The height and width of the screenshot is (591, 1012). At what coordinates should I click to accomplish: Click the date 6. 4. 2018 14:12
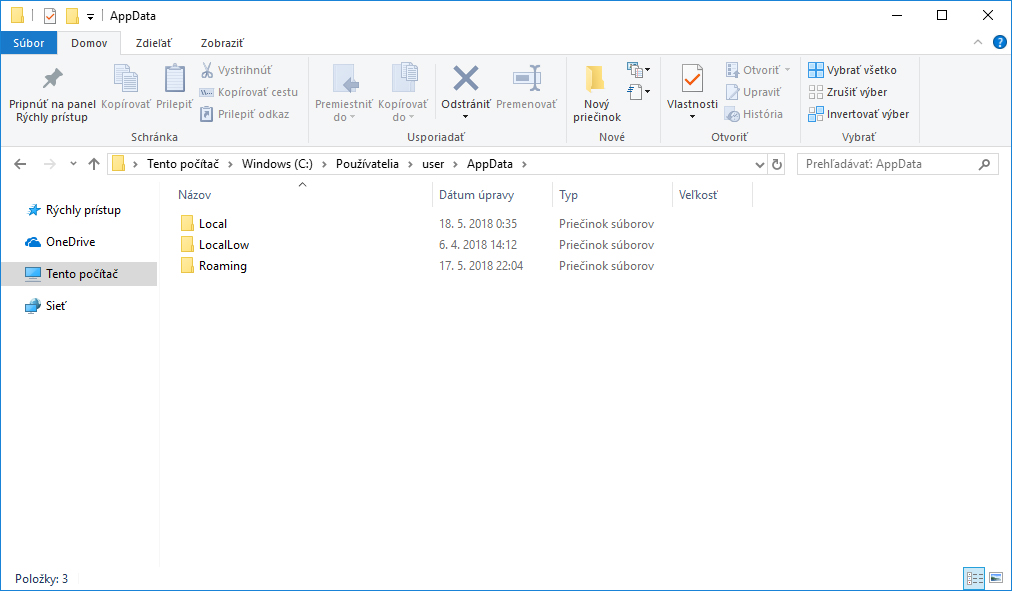[x=478, y=245]
